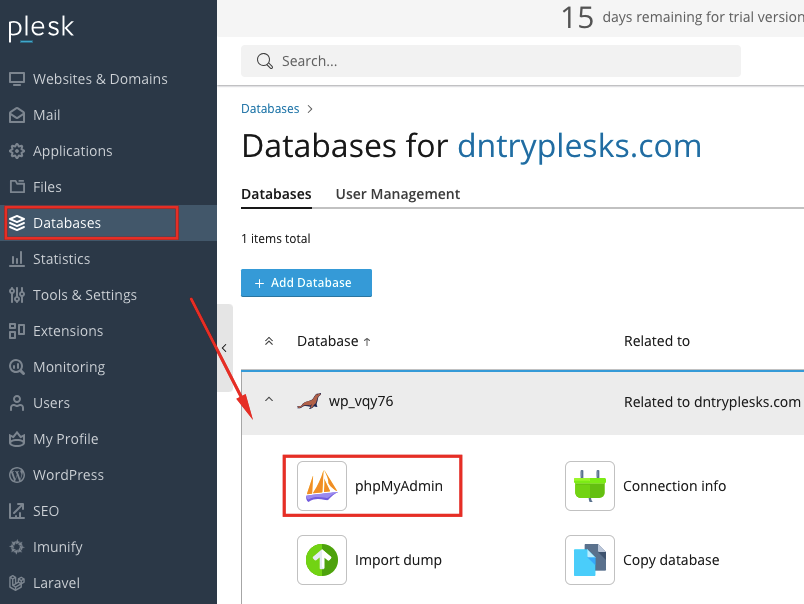Click the Users person icon
Screen dimensions: 804x604
click(17, 403)
